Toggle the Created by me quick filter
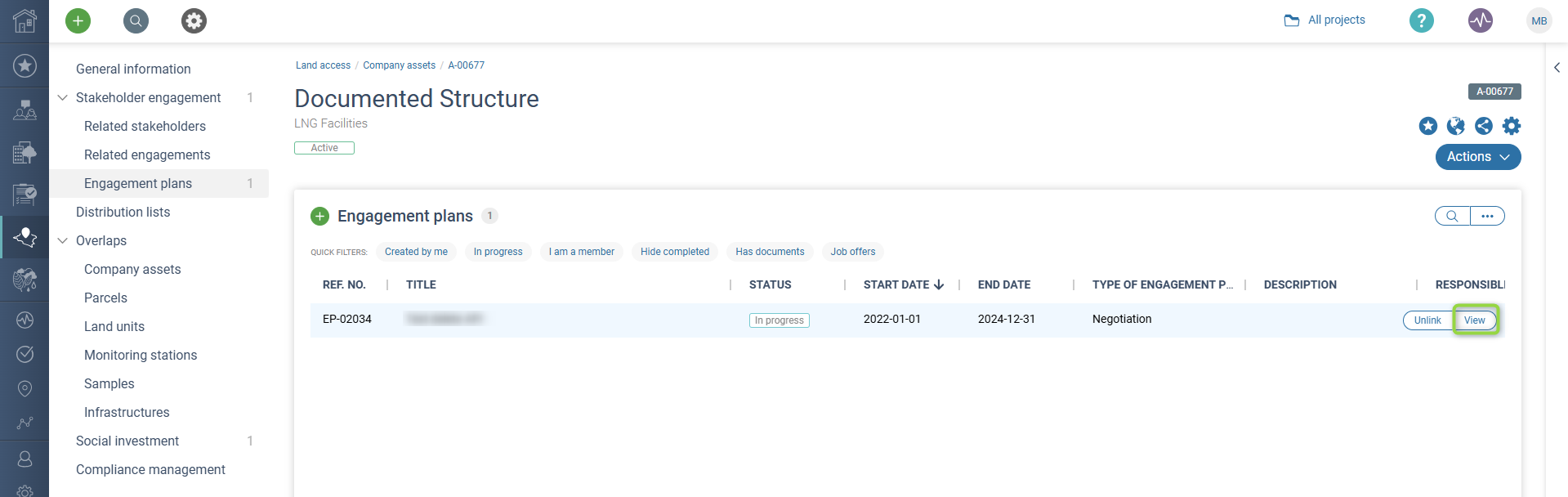 click(x=416, y=252)
